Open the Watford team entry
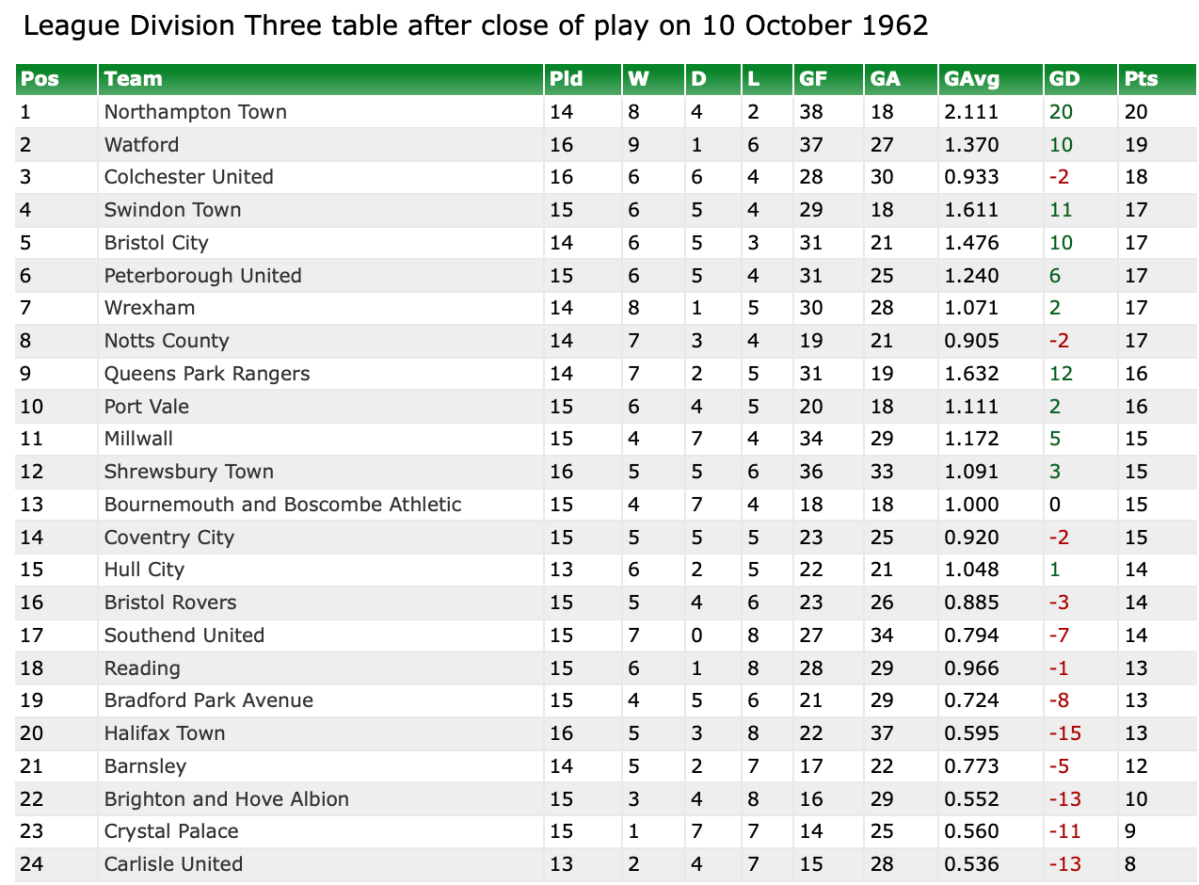 coord(141,145)
